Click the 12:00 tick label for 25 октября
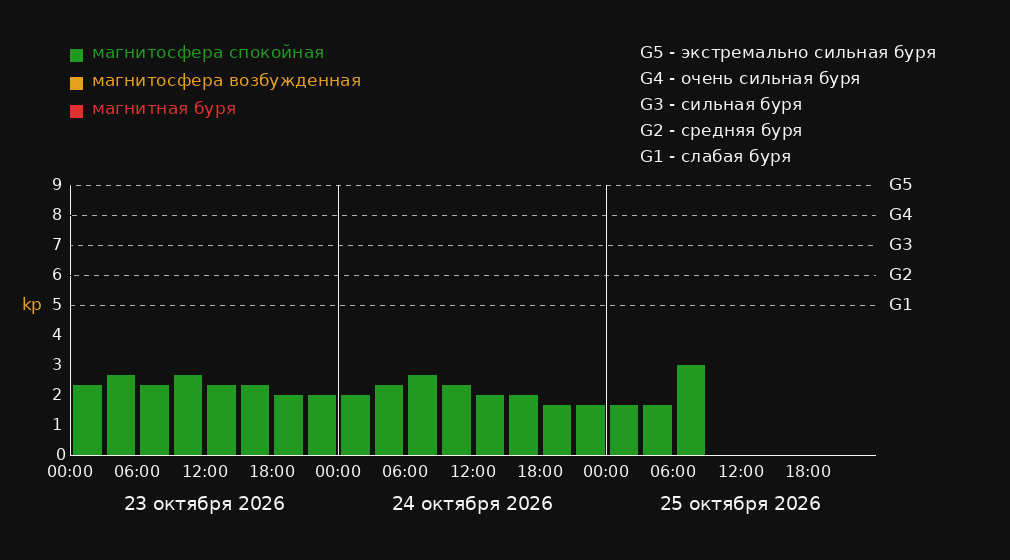 pos(741,472)
